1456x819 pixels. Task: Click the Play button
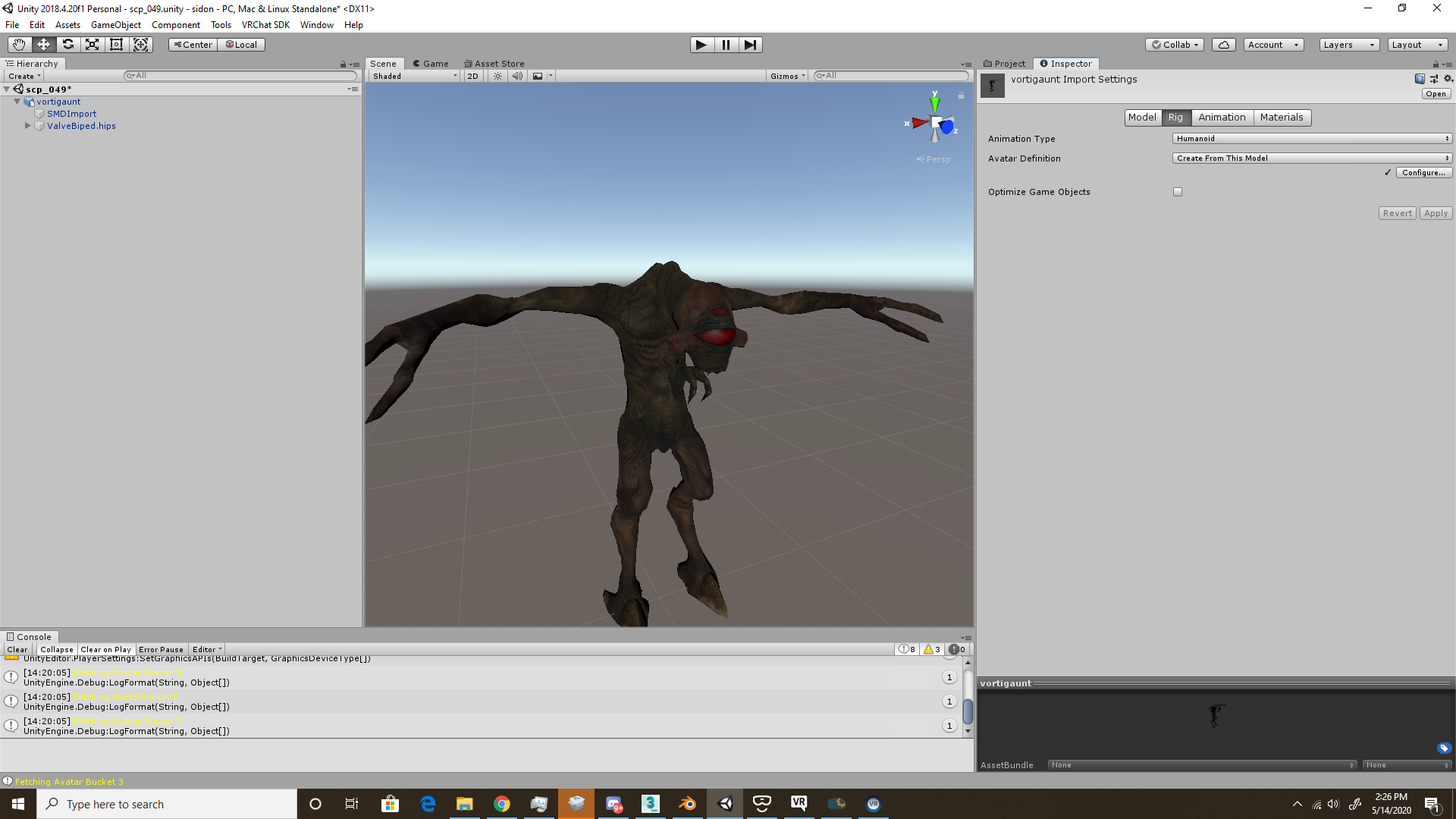pos(701,45)
